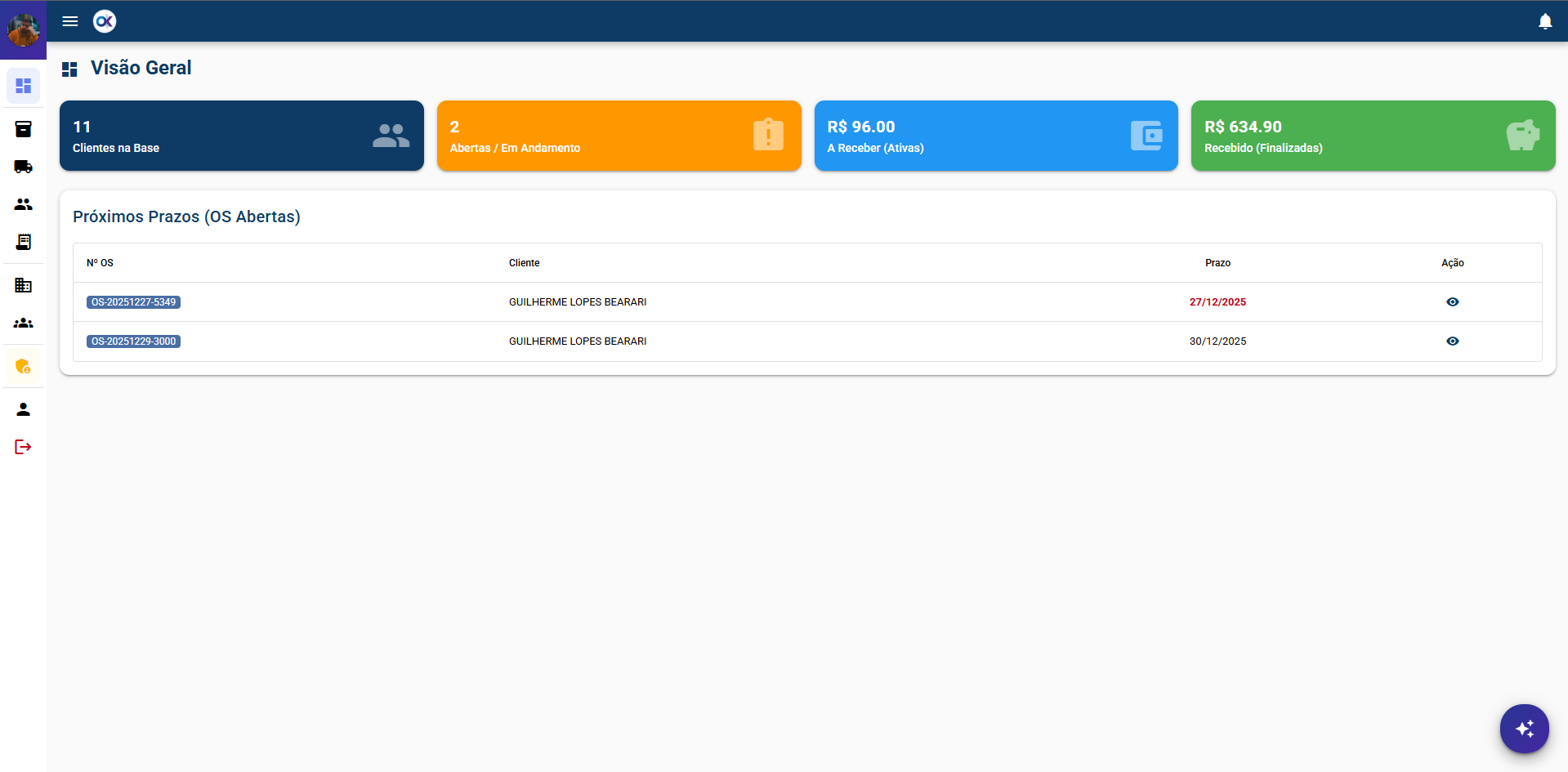
Task: Show details of OS due 30/12/2025 via eye icon
Action: click(1452, 341)
